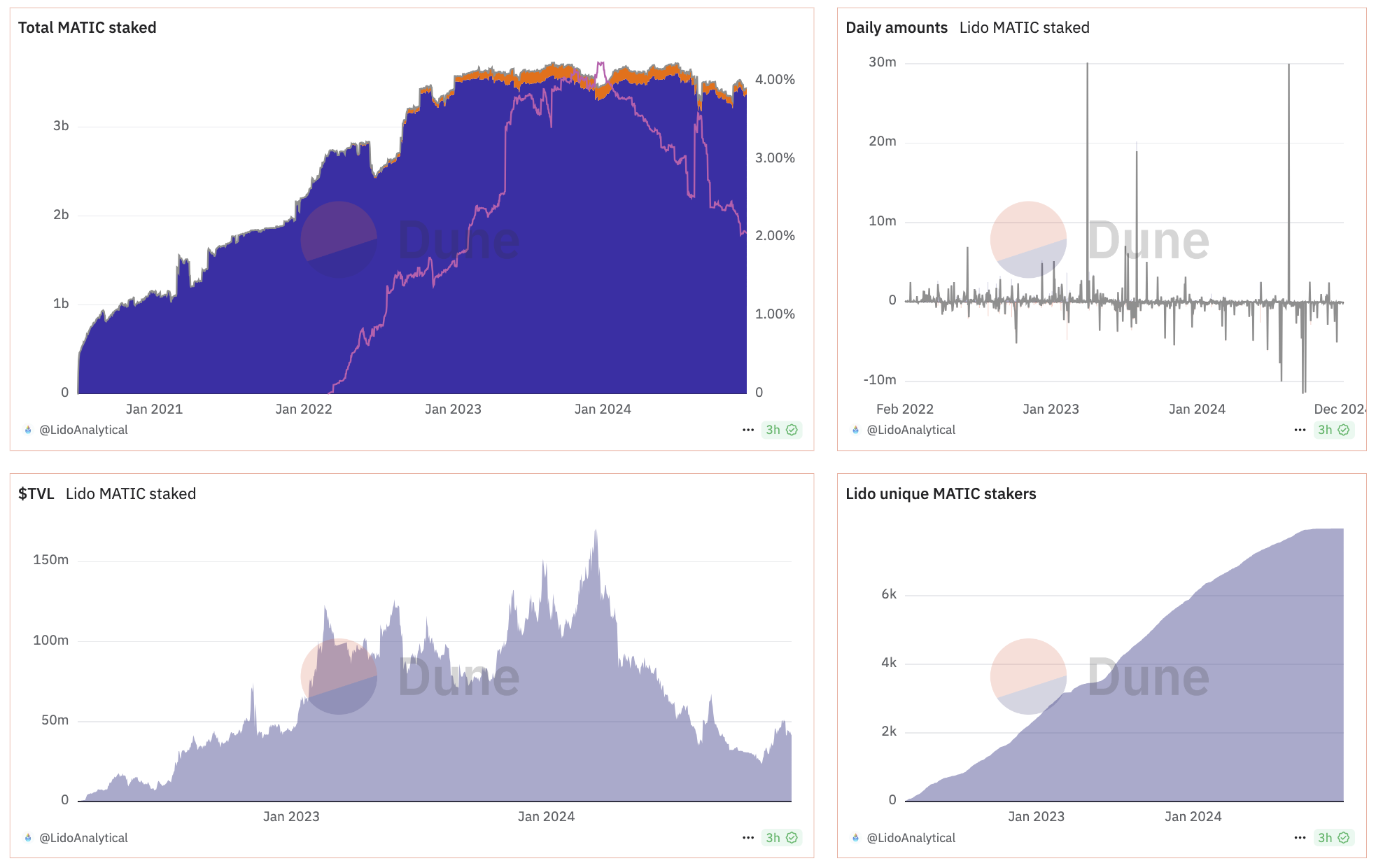Open @LidoAnalytical link under Total MATIC staked
This screenshot has height=868, width=1376.
83,430
